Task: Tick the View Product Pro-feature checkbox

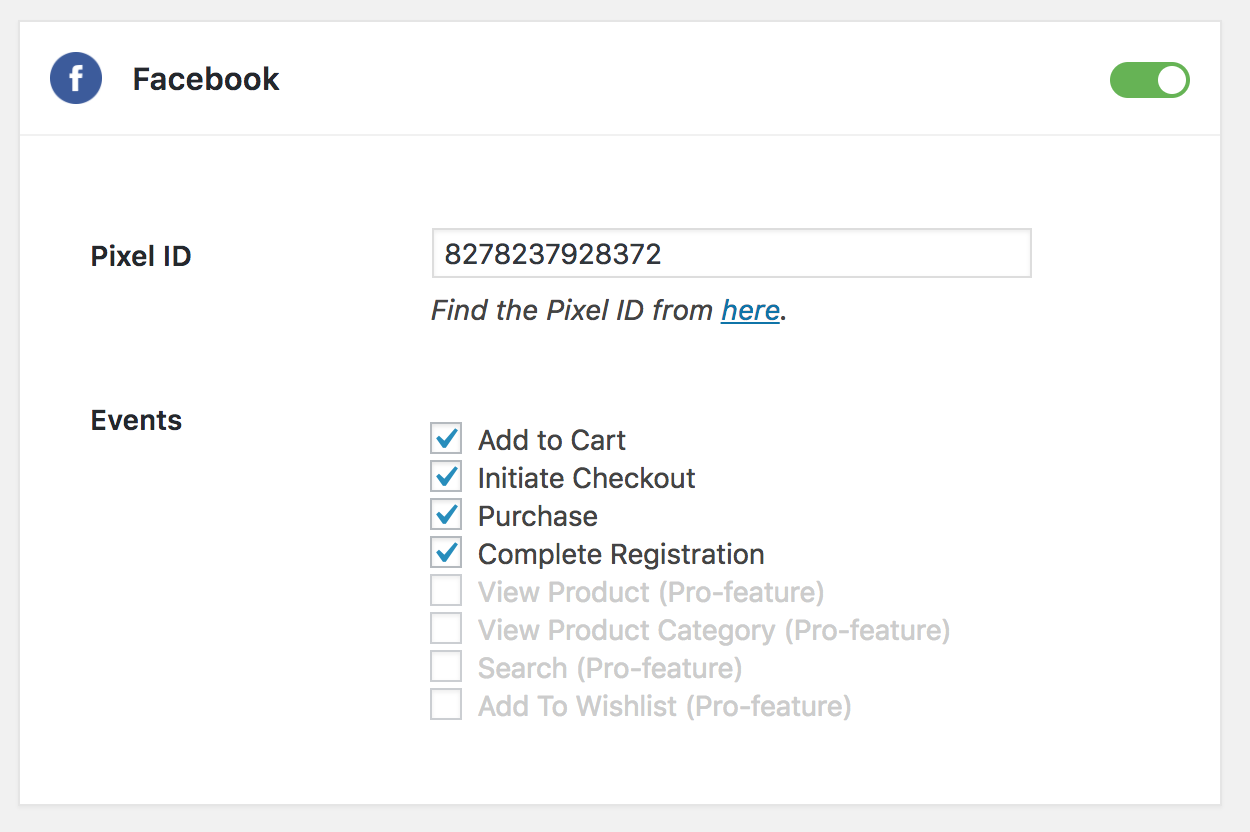Action: (x=446, y=591)
